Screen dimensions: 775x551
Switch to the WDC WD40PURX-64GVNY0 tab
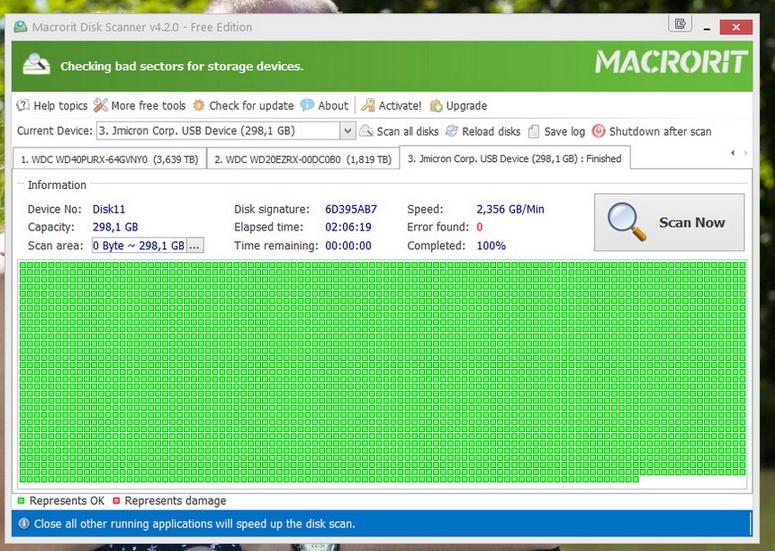coord(109,159)
